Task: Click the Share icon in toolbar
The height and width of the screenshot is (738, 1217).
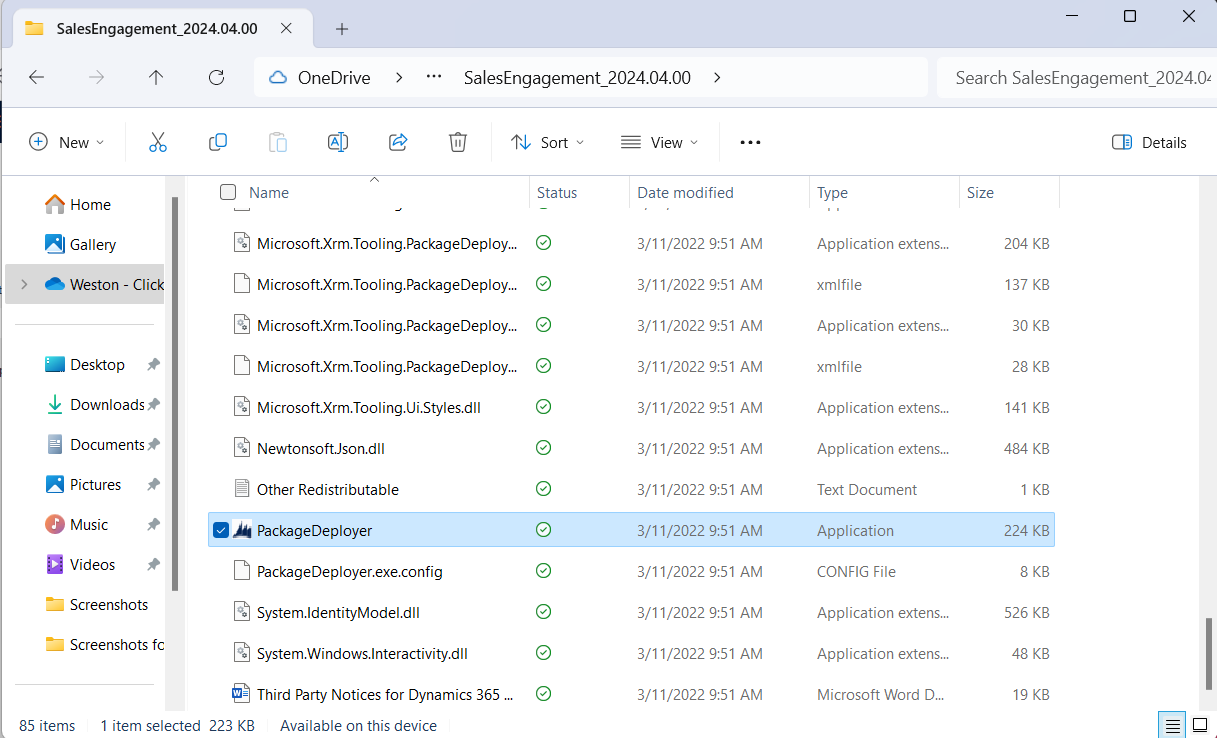Action: [x=398, y=142]
